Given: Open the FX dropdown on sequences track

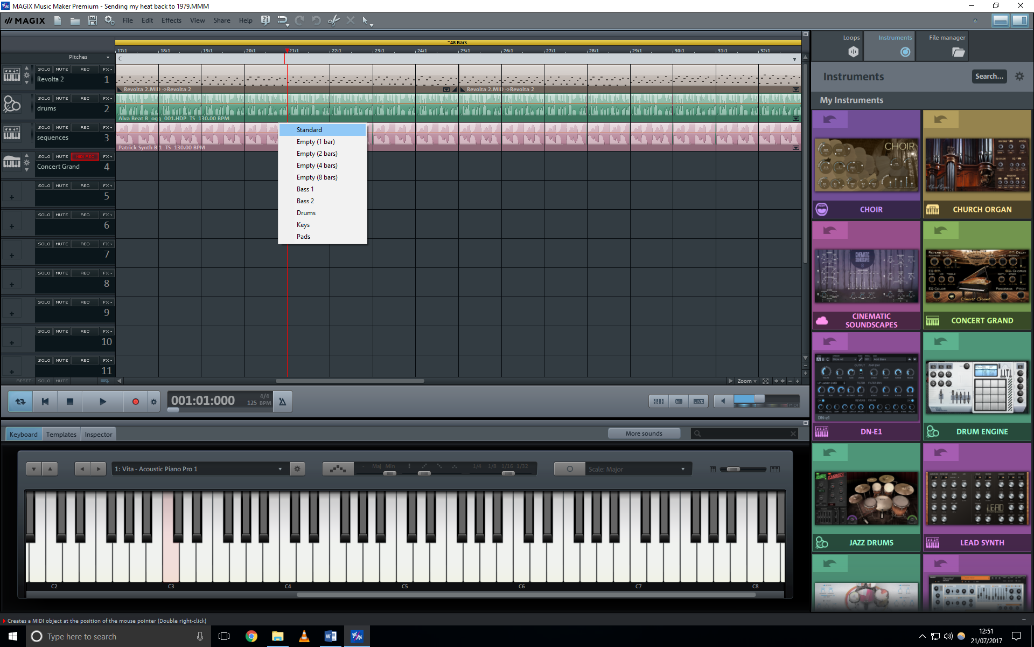Looking at the screenshot, I should pyautogui.click(x=107, y=128).
